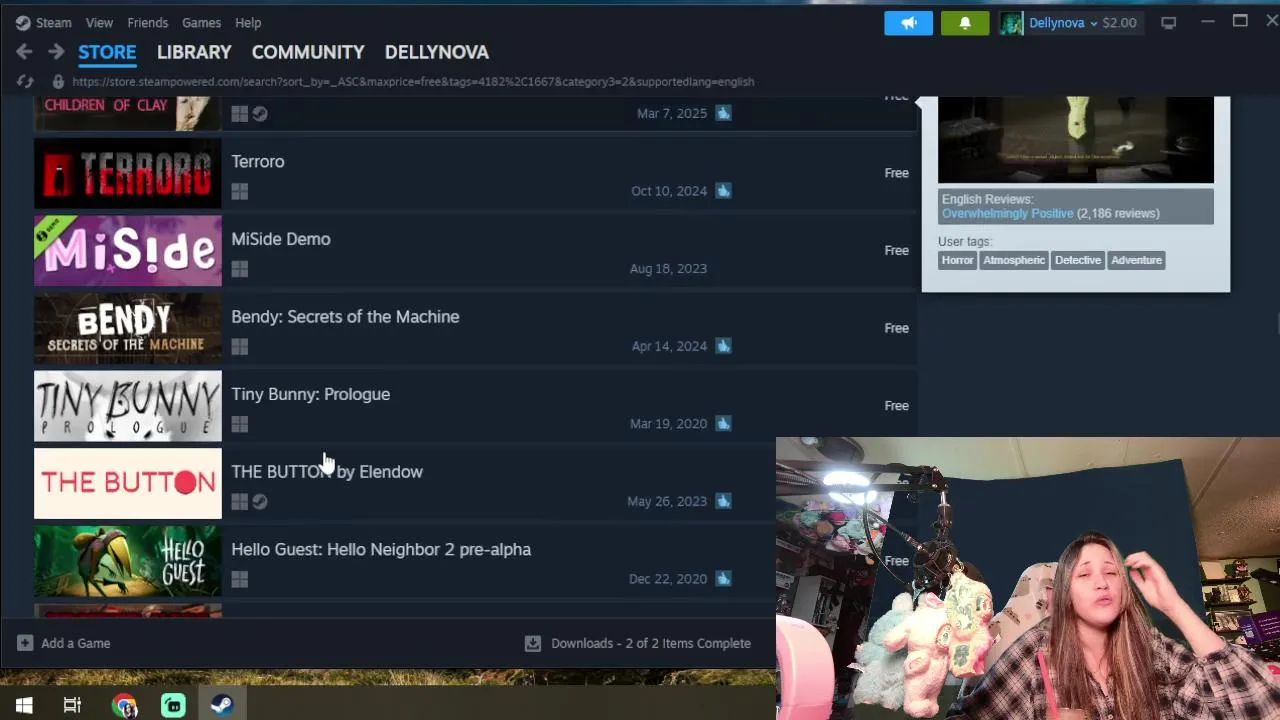Click the Bendy capsule thumbnail
This screenshot has height=720, width=1280.
128,328
